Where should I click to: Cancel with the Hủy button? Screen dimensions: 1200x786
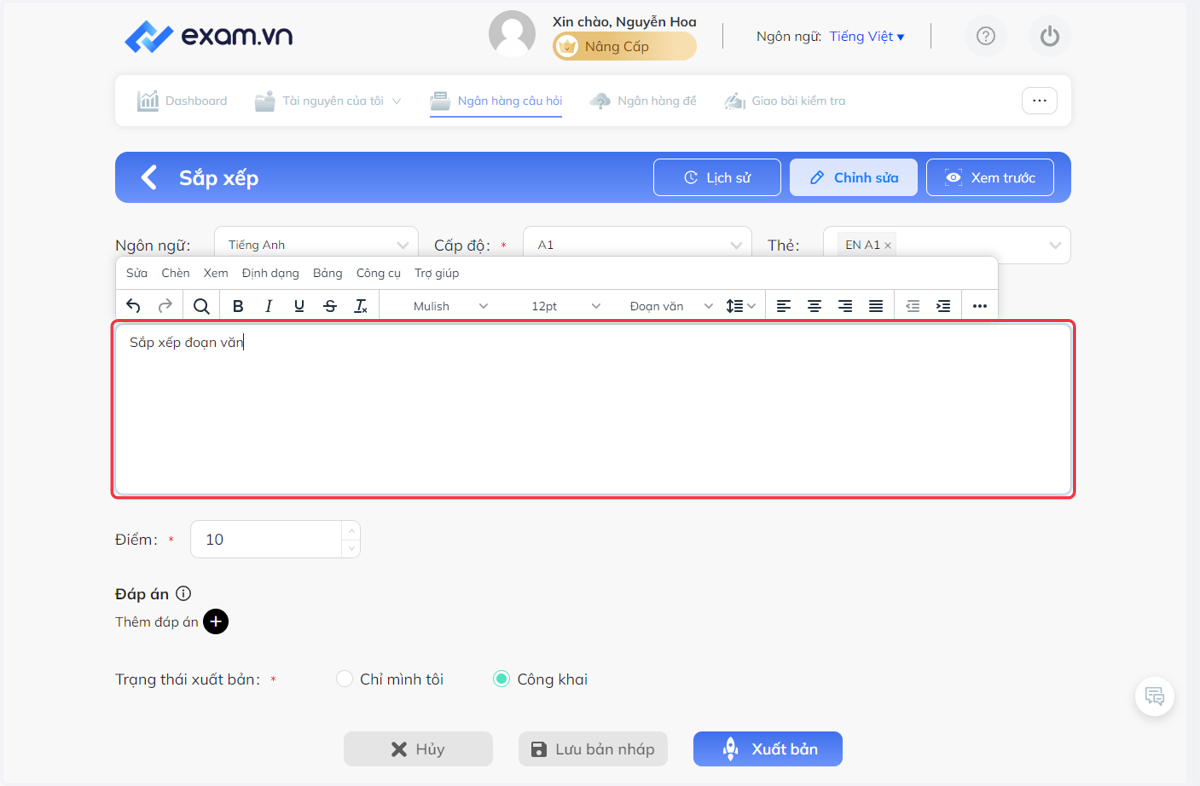tap(418, 749)
